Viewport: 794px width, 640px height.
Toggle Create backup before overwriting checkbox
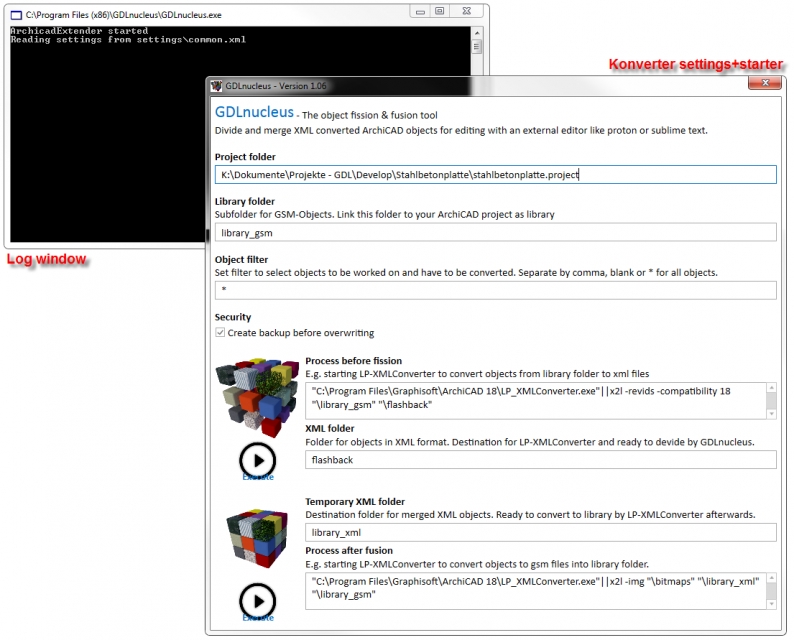coord(221,333)
